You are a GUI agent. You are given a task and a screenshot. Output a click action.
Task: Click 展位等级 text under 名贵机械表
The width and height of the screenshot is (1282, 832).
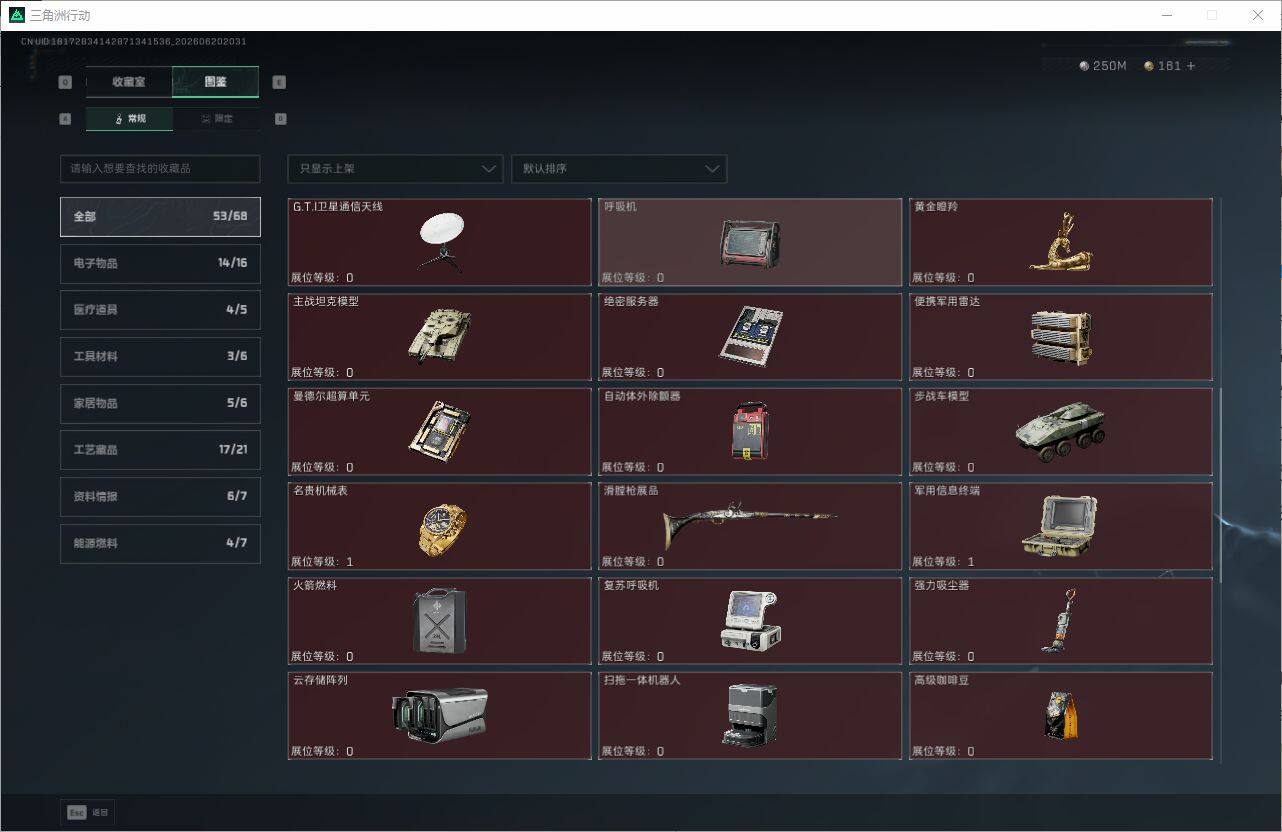[321, 562]
